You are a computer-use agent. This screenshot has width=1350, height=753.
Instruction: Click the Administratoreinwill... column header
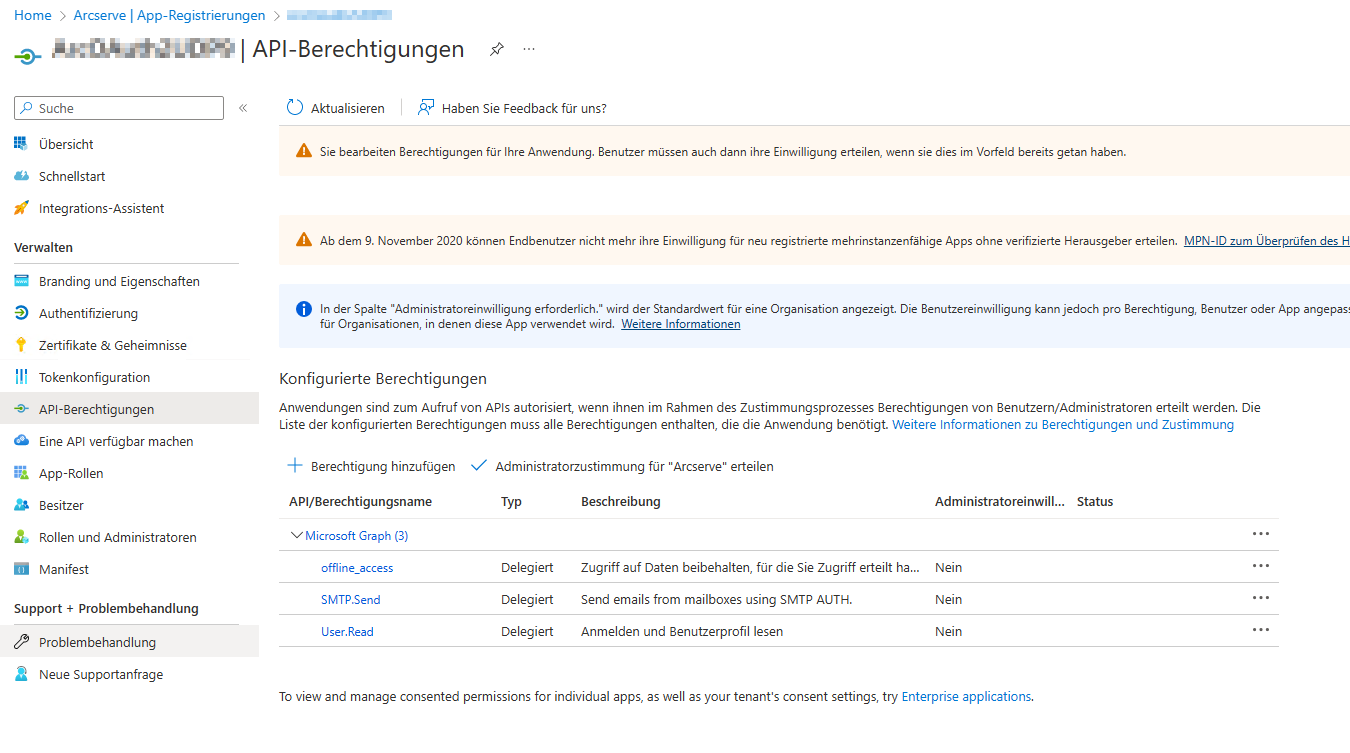[x=1000, y=501]
